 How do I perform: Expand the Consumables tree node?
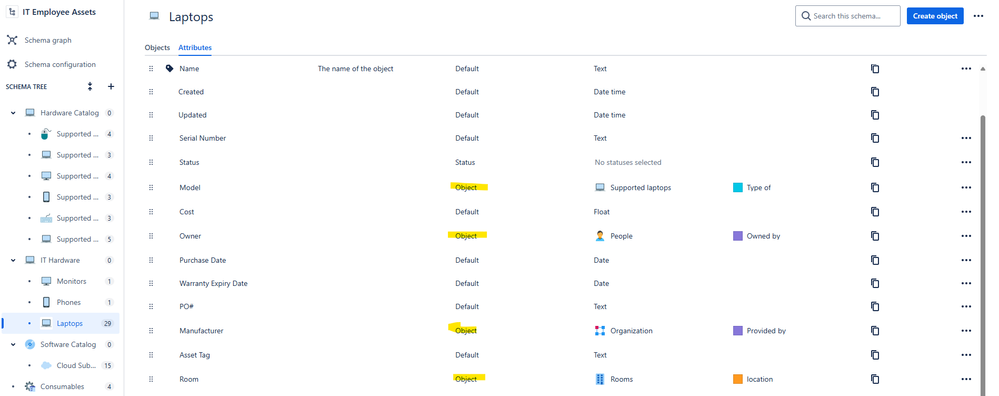coord(13,386)
